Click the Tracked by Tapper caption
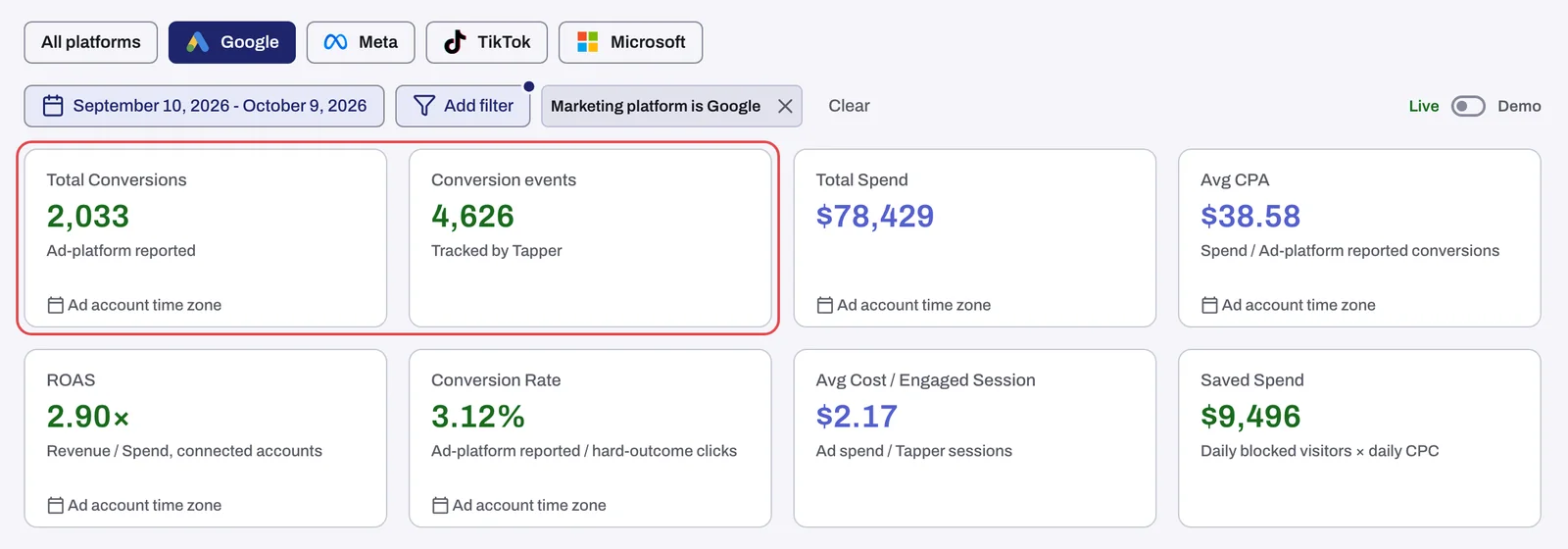The width and height of the screenshot is (1568, 549). 497,251
